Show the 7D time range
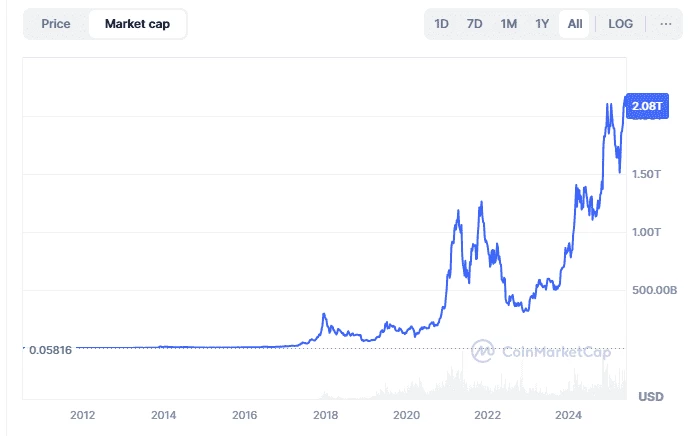The height and width of the screenshot is (436, 694). point(475,24)
